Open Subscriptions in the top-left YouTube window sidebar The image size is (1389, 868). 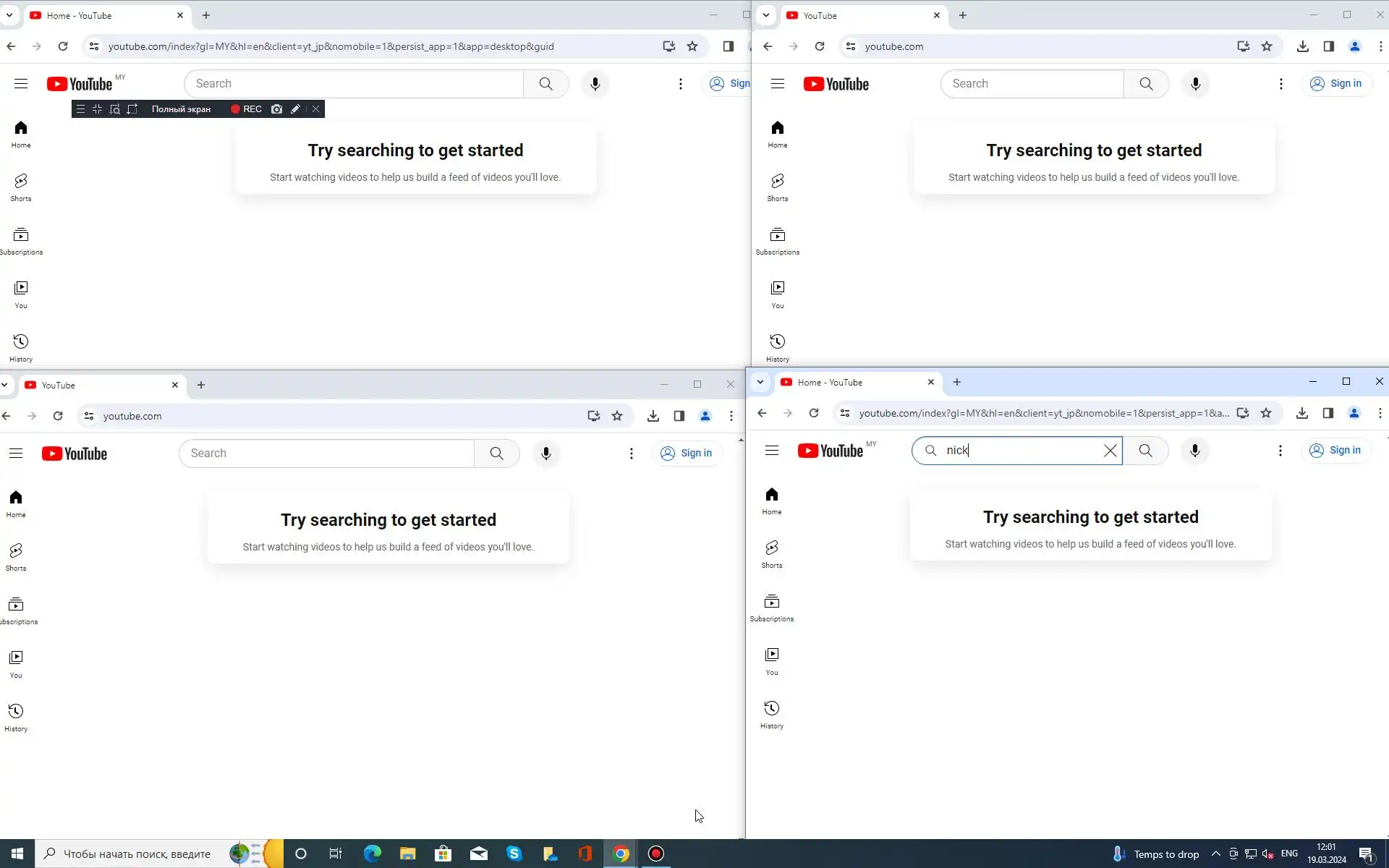(21, 240)
